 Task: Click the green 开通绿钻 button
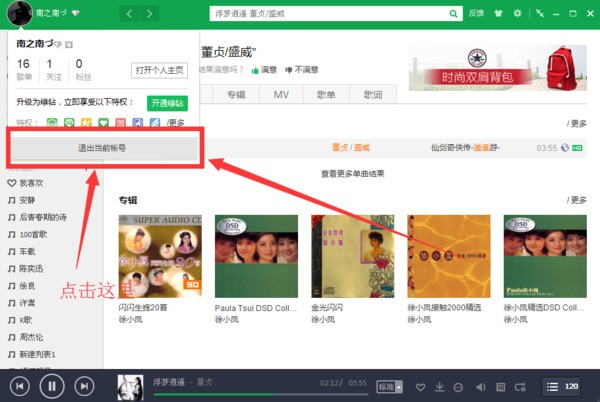tap(167, 103)
